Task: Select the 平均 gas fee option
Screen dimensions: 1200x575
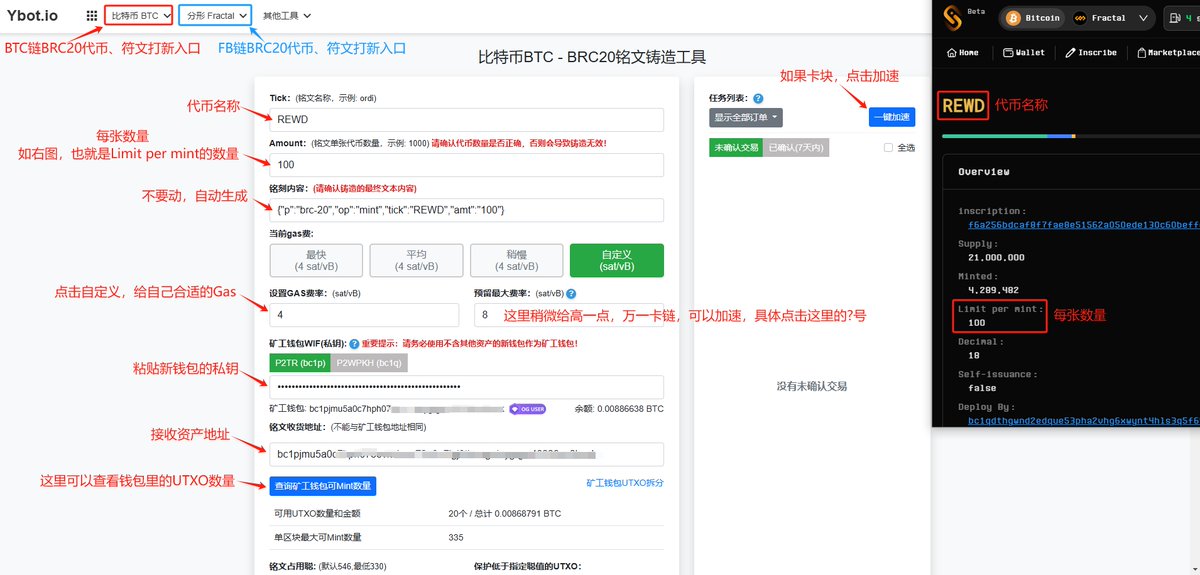Action: (x=416, y=261)
